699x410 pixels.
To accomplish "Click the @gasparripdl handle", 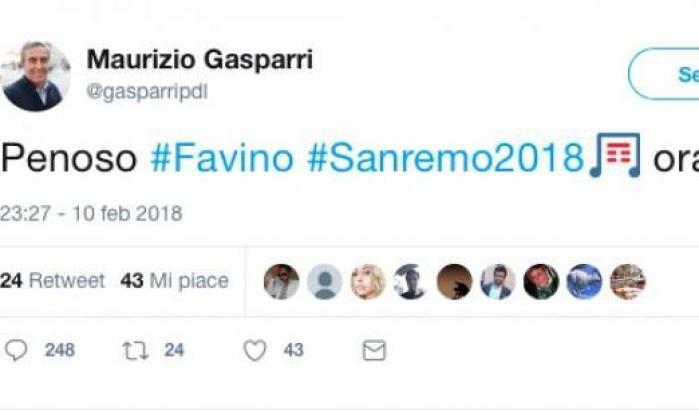I will 147,92.
